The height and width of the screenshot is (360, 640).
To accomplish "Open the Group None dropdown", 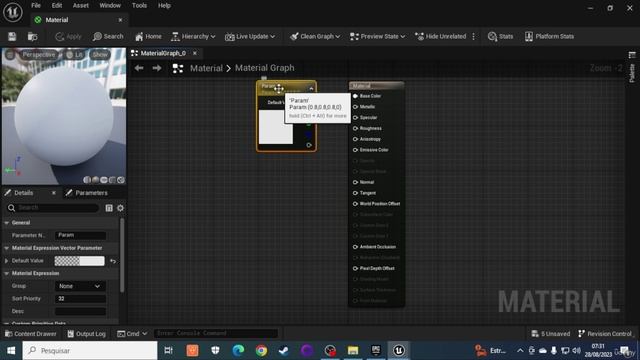I will point(80,286).
